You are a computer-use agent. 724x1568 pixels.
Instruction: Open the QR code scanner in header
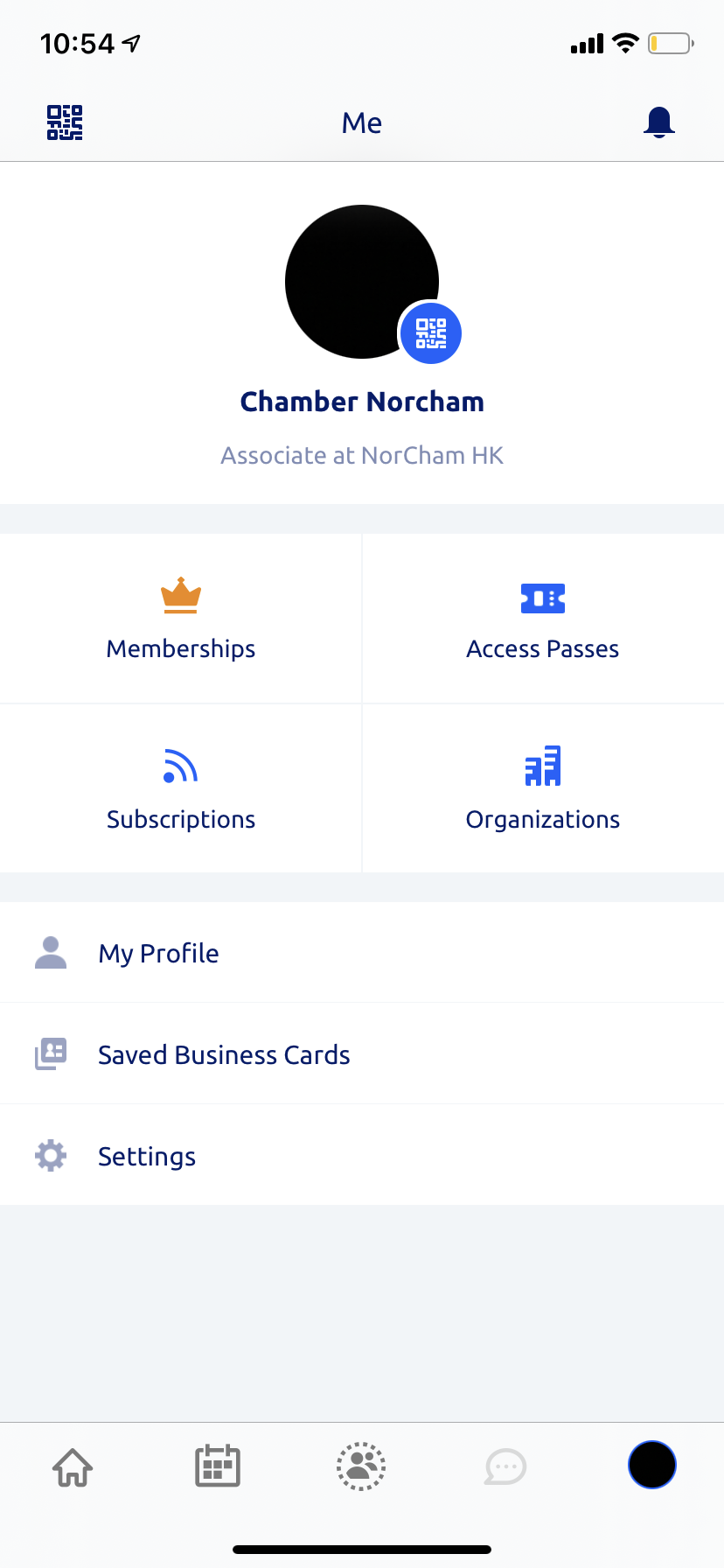click(65, 122)
